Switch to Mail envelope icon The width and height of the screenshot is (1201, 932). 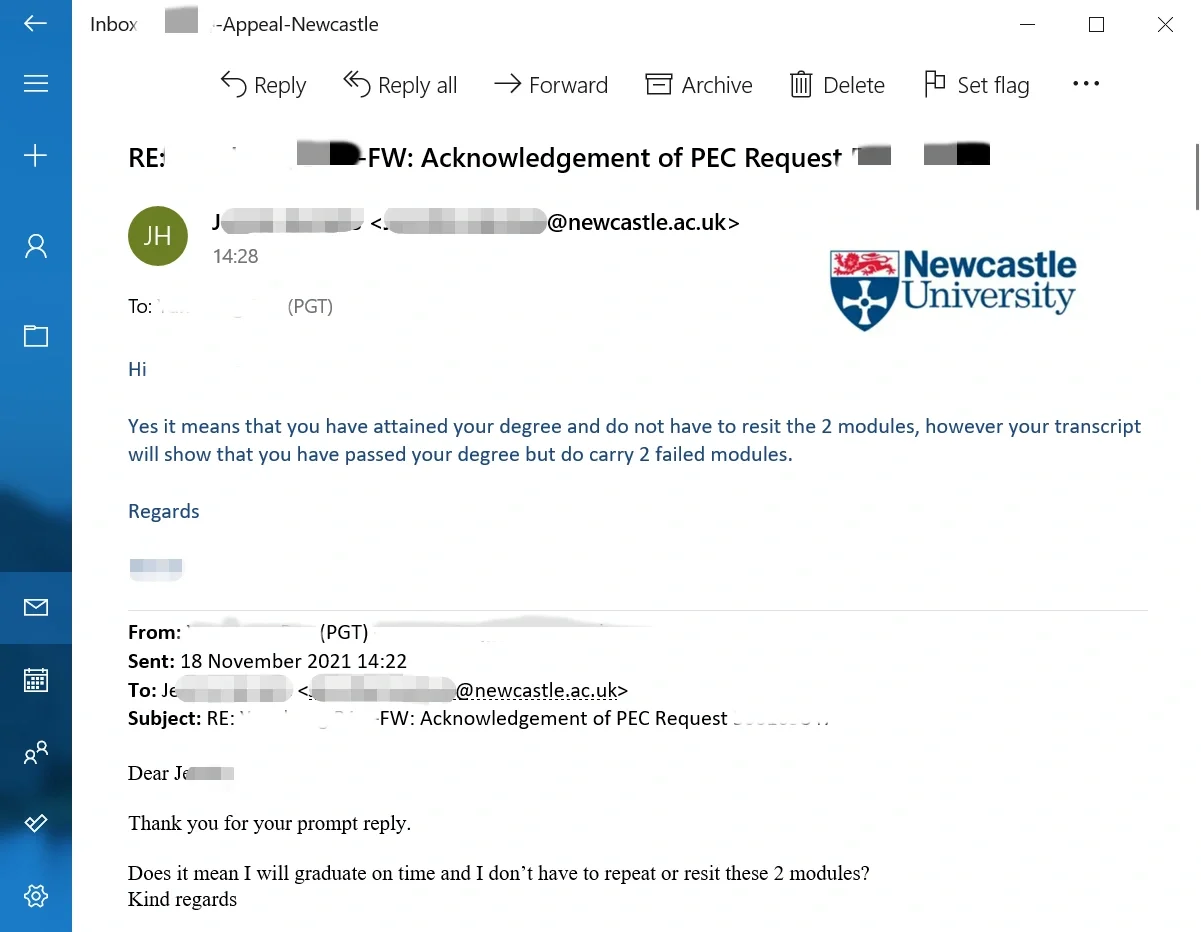tap(36, 607)
